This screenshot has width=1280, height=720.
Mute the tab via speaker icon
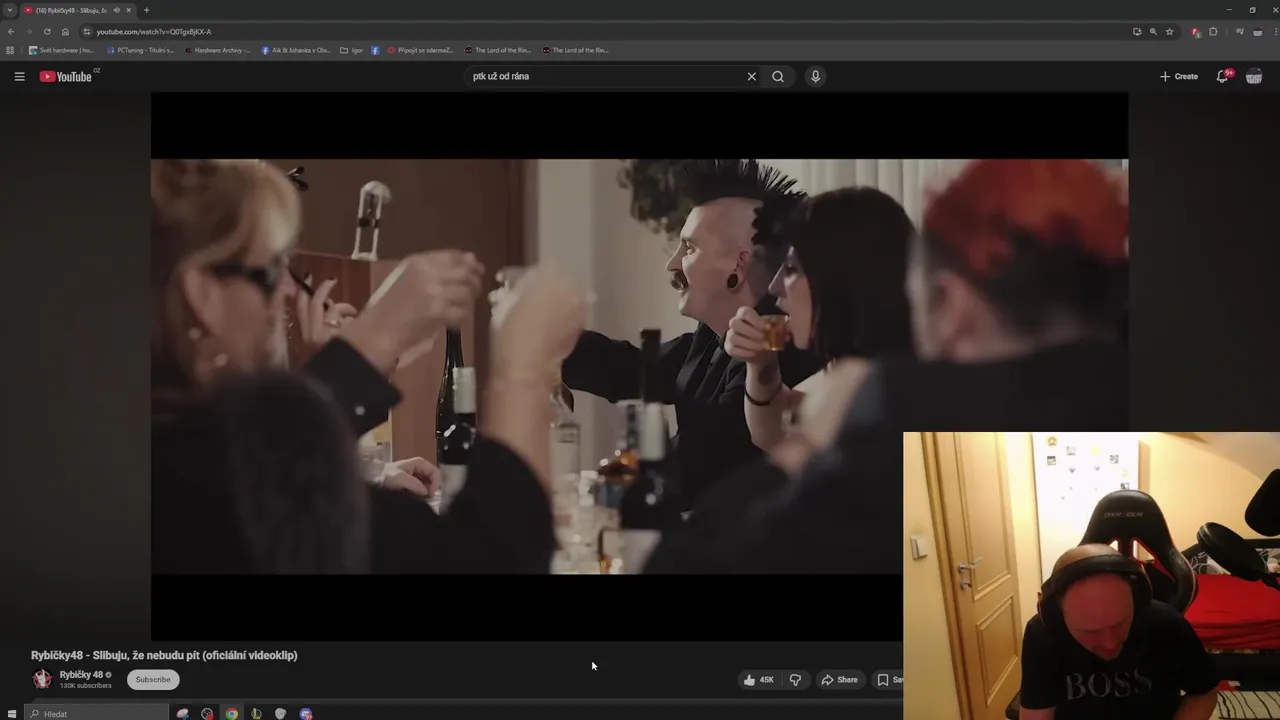117,10
